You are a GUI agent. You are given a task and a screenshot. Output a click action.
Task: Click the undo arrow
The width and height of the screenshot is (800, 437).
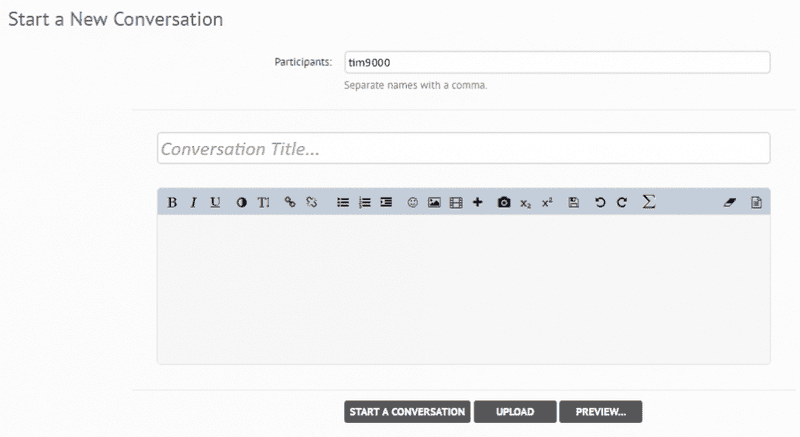600,202
